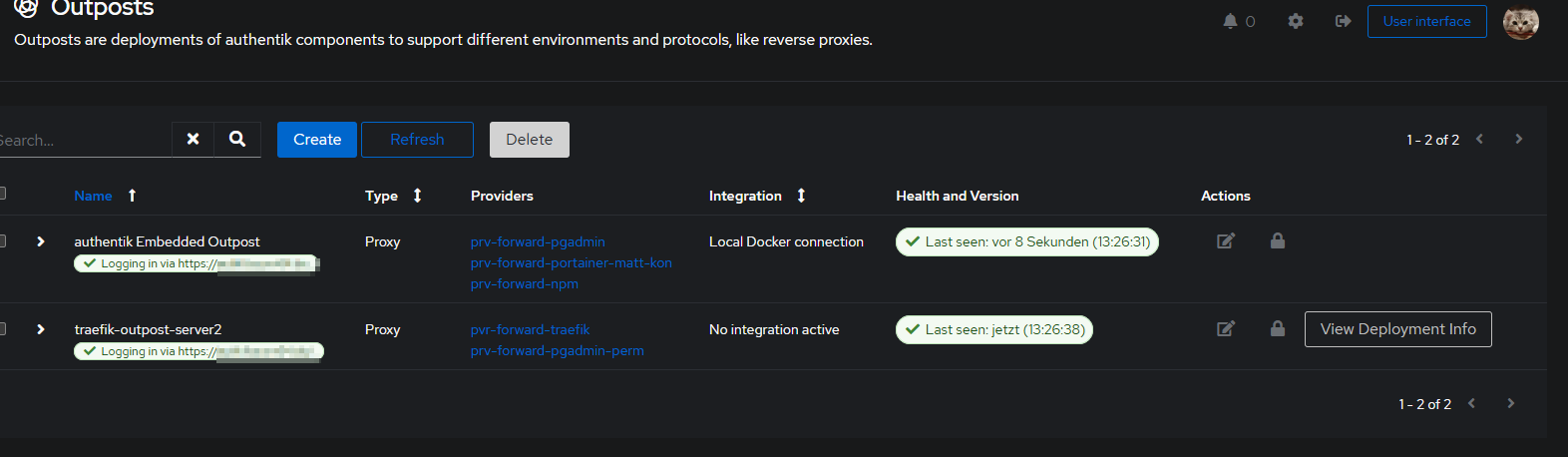Image resolution: width=1568 pixels, height=457 pixels.
Task: Click the sign-out arrow icon
Action: (1343, 21)
